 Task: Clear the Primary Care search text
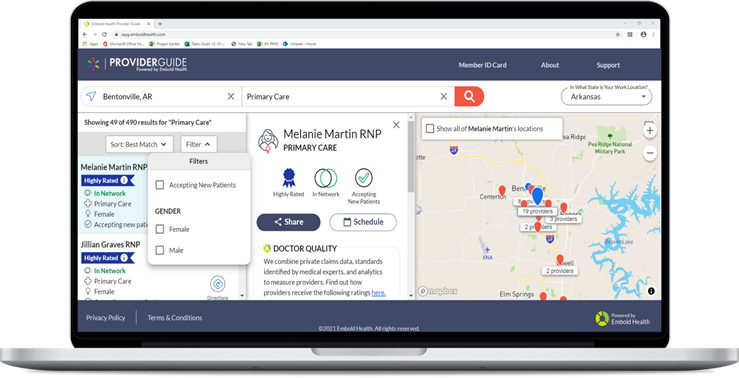point(443,96)
